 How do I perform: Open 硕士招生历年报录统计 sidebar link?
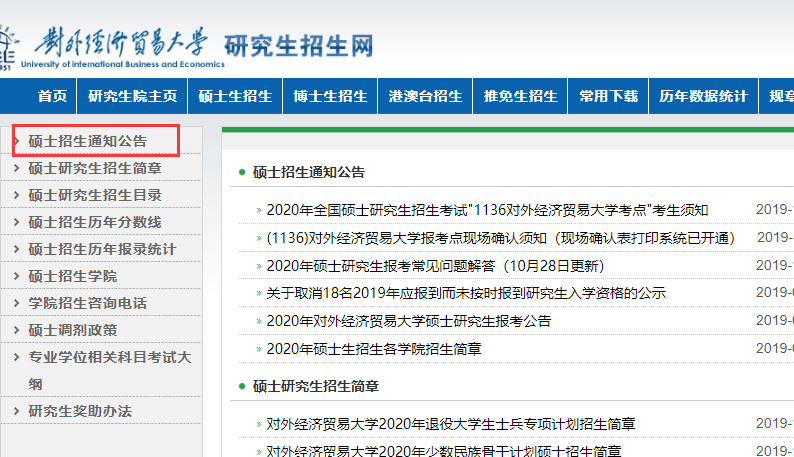102,249
